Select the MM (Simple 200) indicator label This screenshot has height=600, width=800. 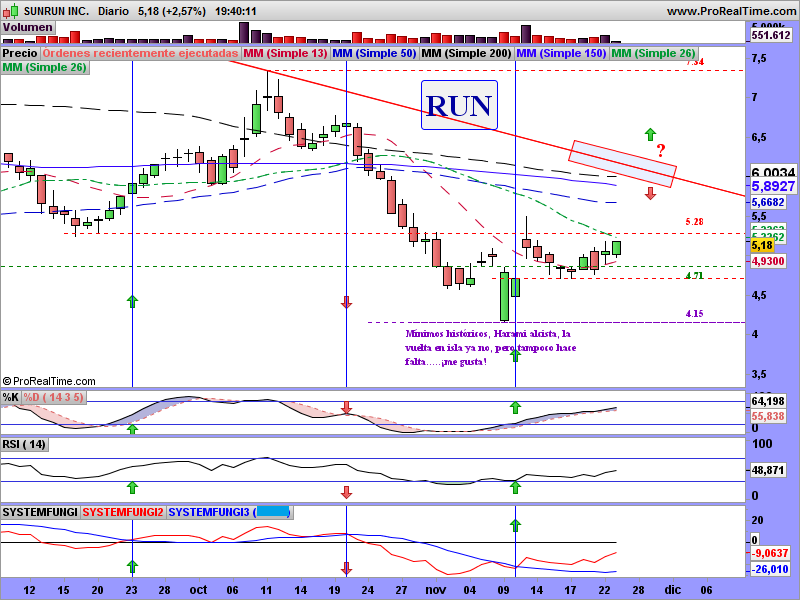(x=466, y=53)
